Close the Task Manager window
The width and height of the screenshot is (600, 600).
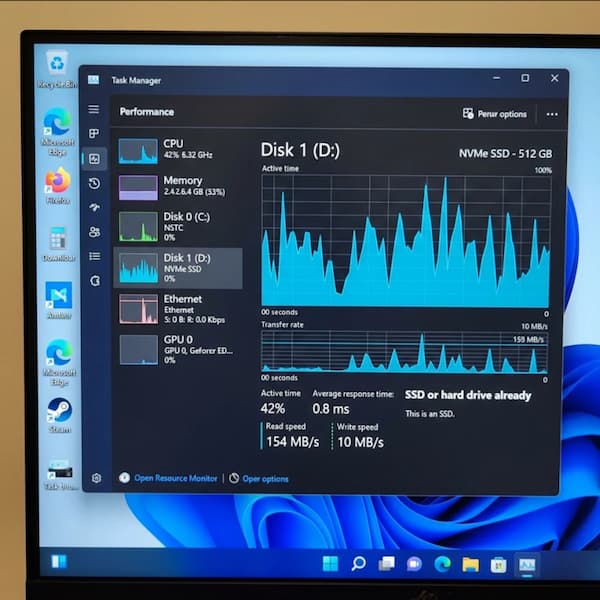(x=554, y=78)
